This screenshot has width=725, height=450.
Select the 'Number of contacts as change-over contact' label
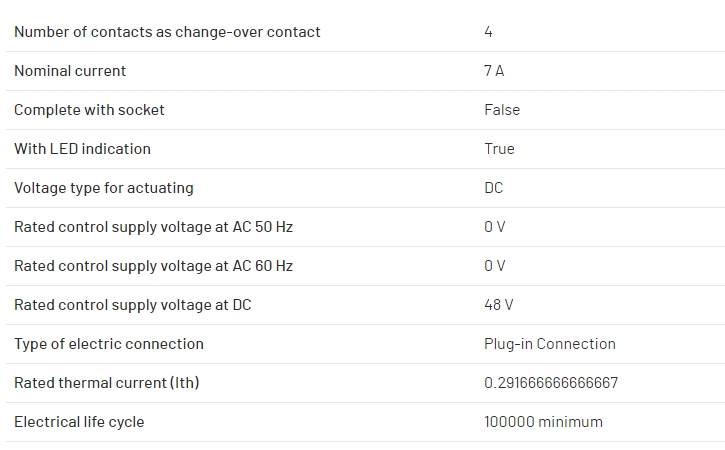coord(167,32)
